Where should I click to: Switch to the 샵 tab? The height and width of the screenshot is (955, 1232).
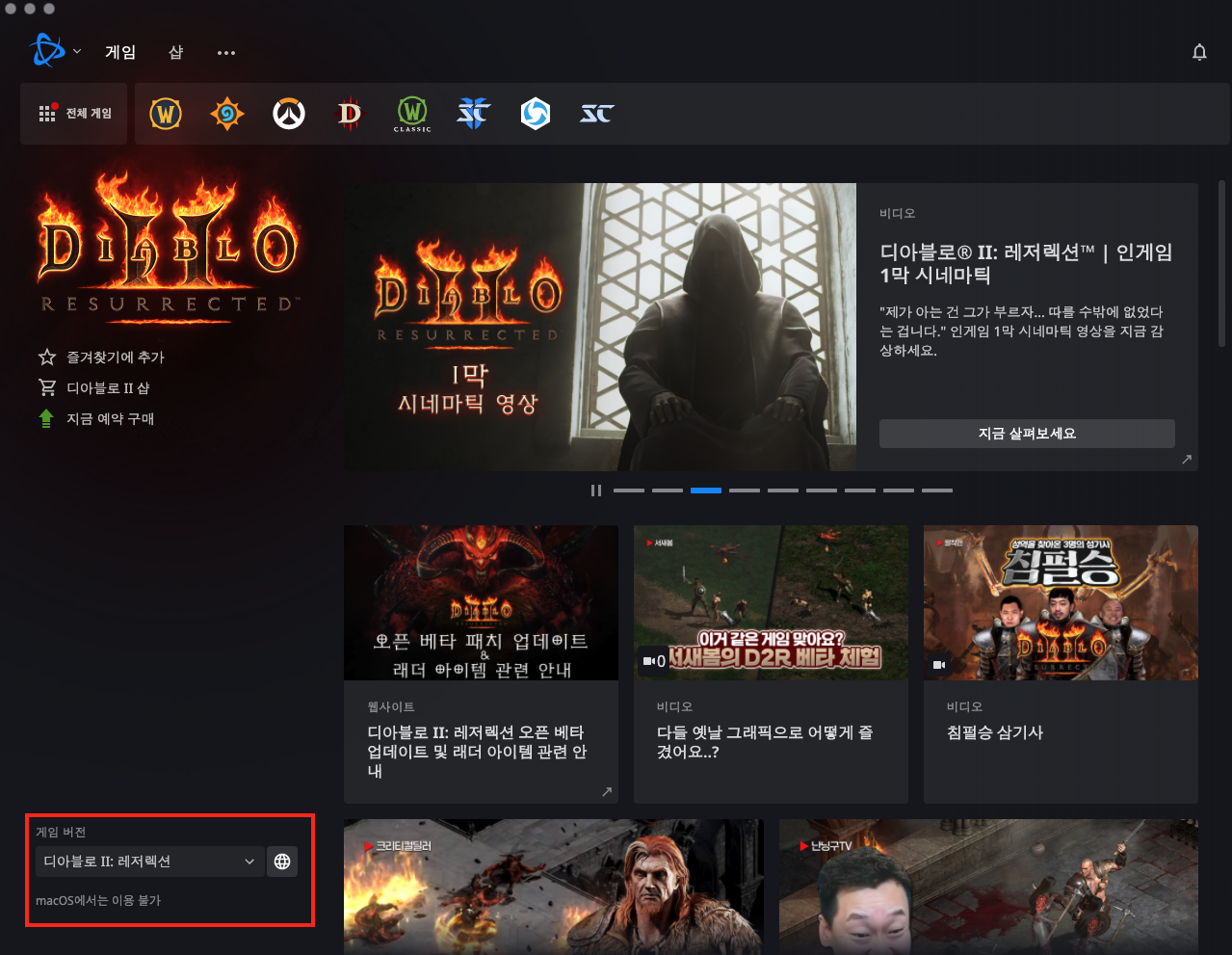pyautogui.click(x=176, y=52)
